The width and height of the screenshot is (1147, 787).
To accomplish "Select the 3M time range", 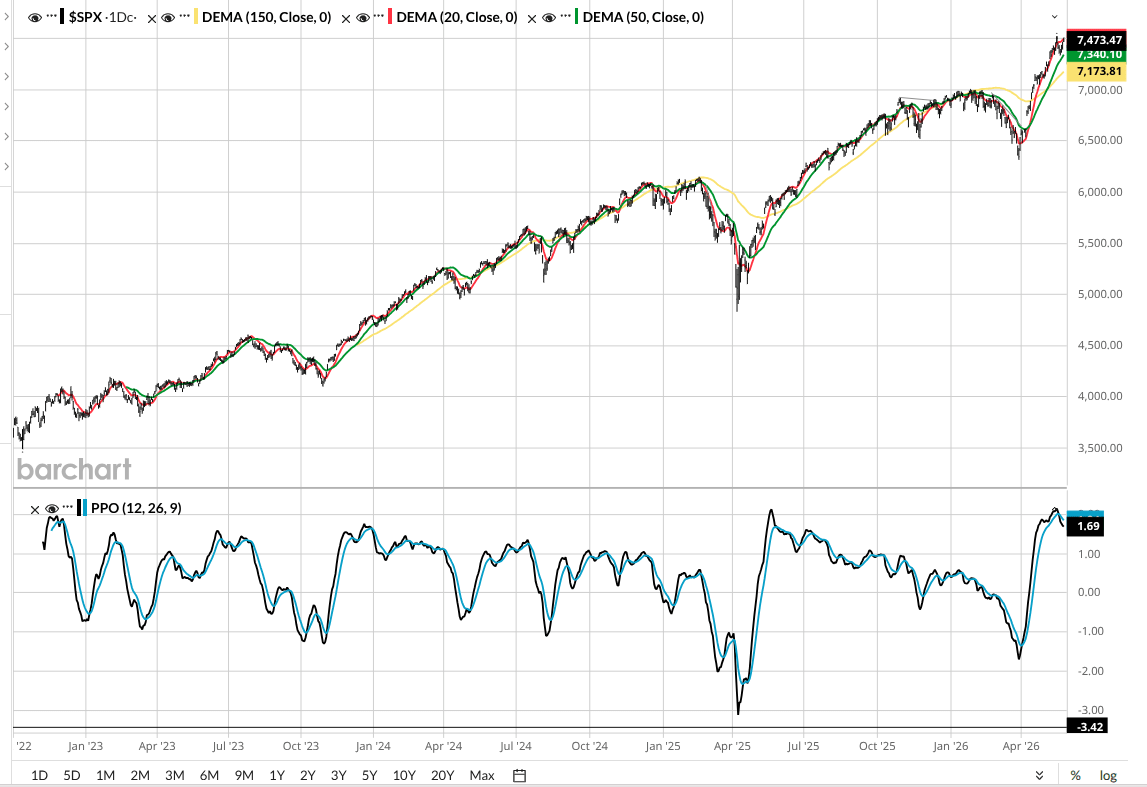I will (174, 775).
